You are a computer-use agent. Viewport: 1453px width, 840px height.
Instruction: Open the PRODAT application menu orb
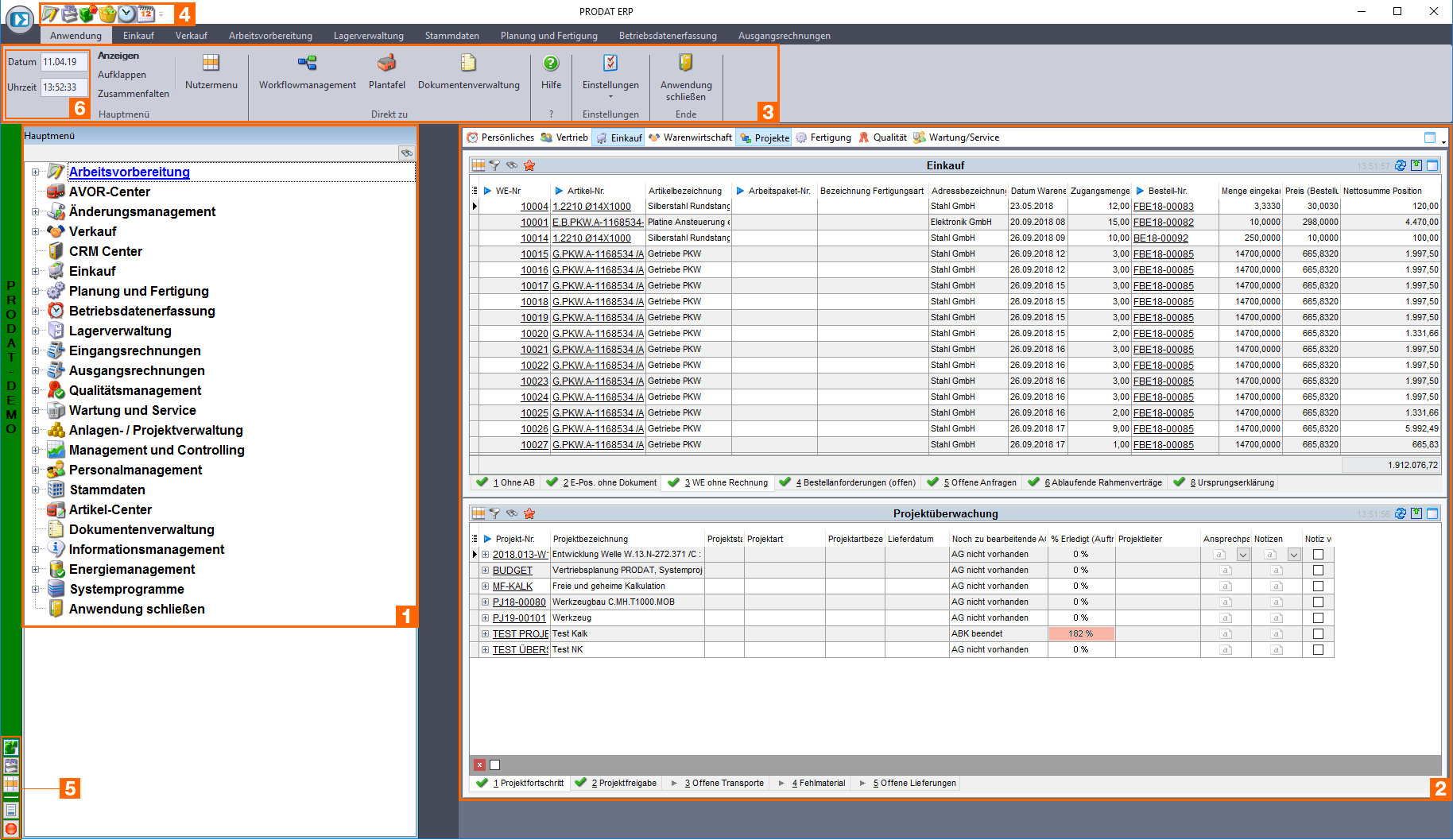pos(20,18)
